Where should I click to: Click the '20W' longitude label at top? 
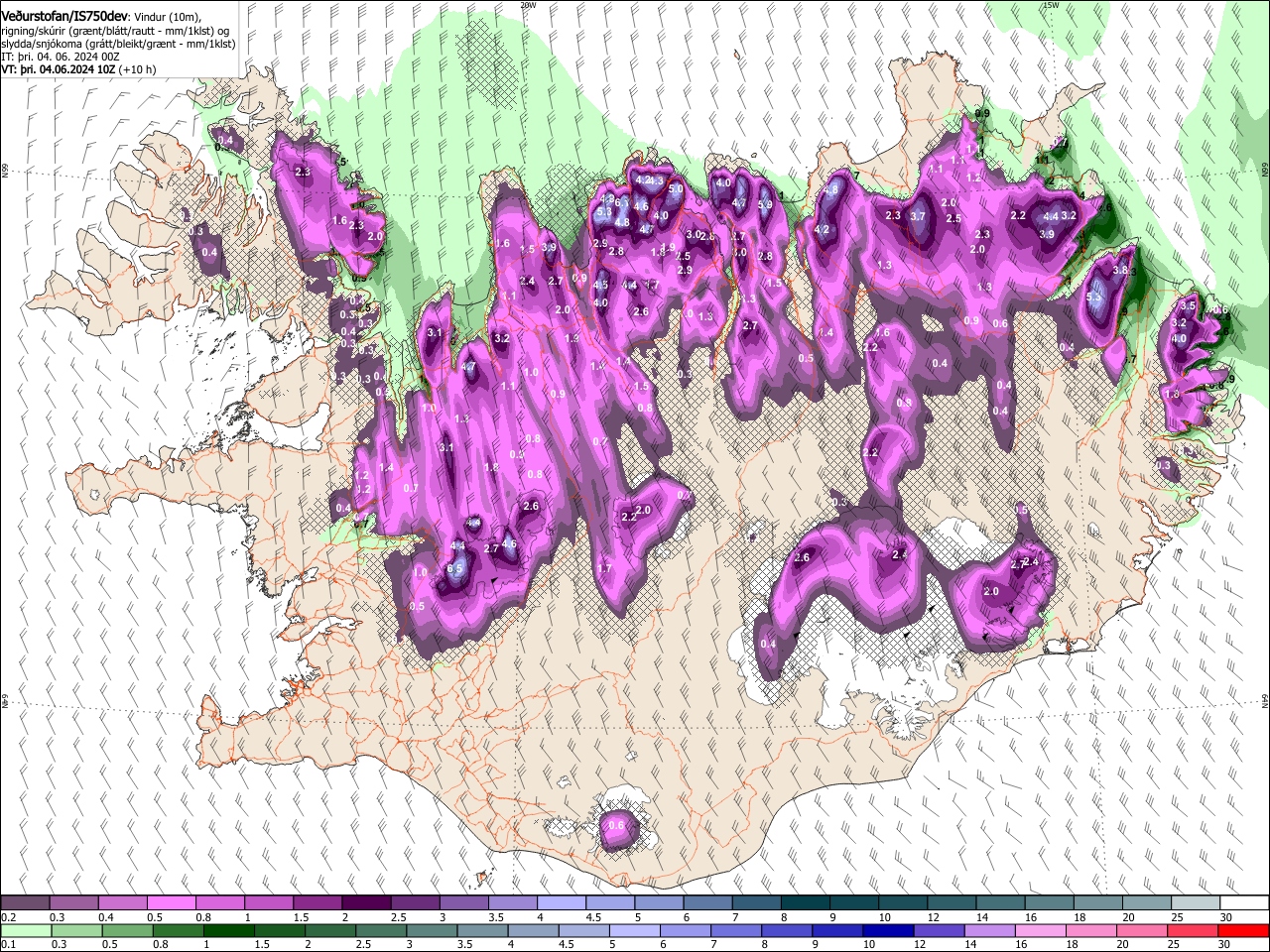point(528,5)
